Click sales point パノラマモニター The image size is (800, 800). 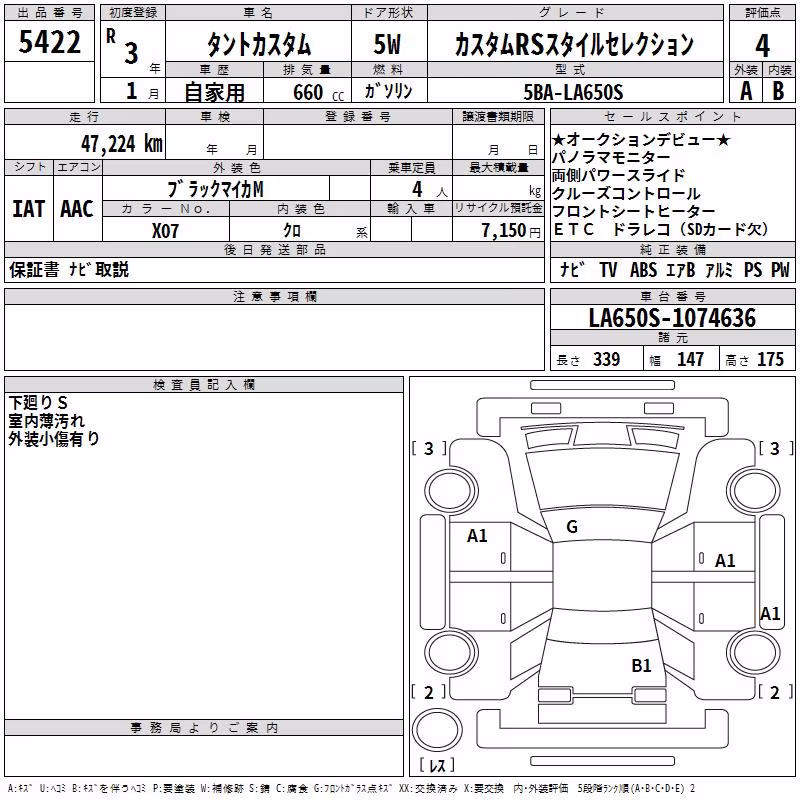pyautogui.click(x=611, y=157)
